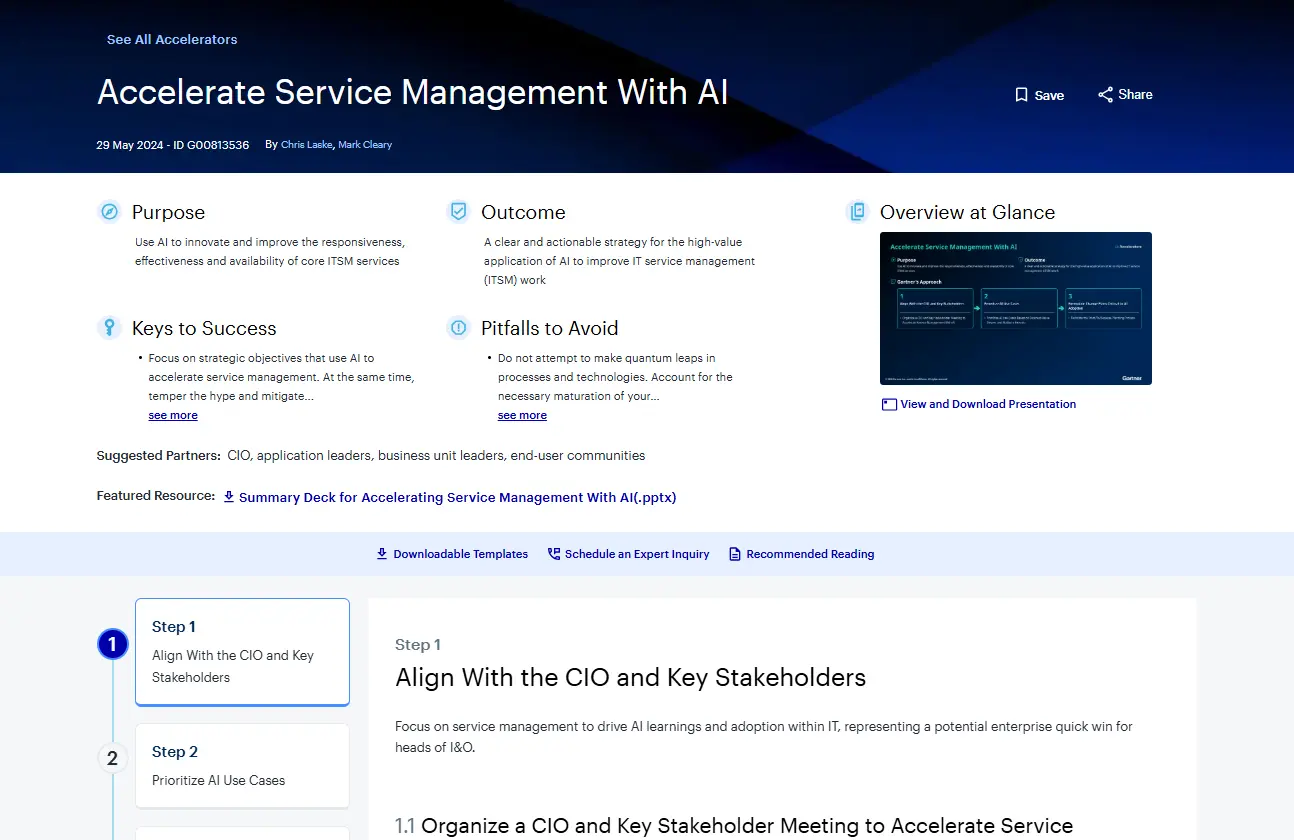Expand Step 2 Prioritize AI Use Cases
The width and height of the screenshot is (1294, 840).
pyautogui.click(x=242, y=765)
